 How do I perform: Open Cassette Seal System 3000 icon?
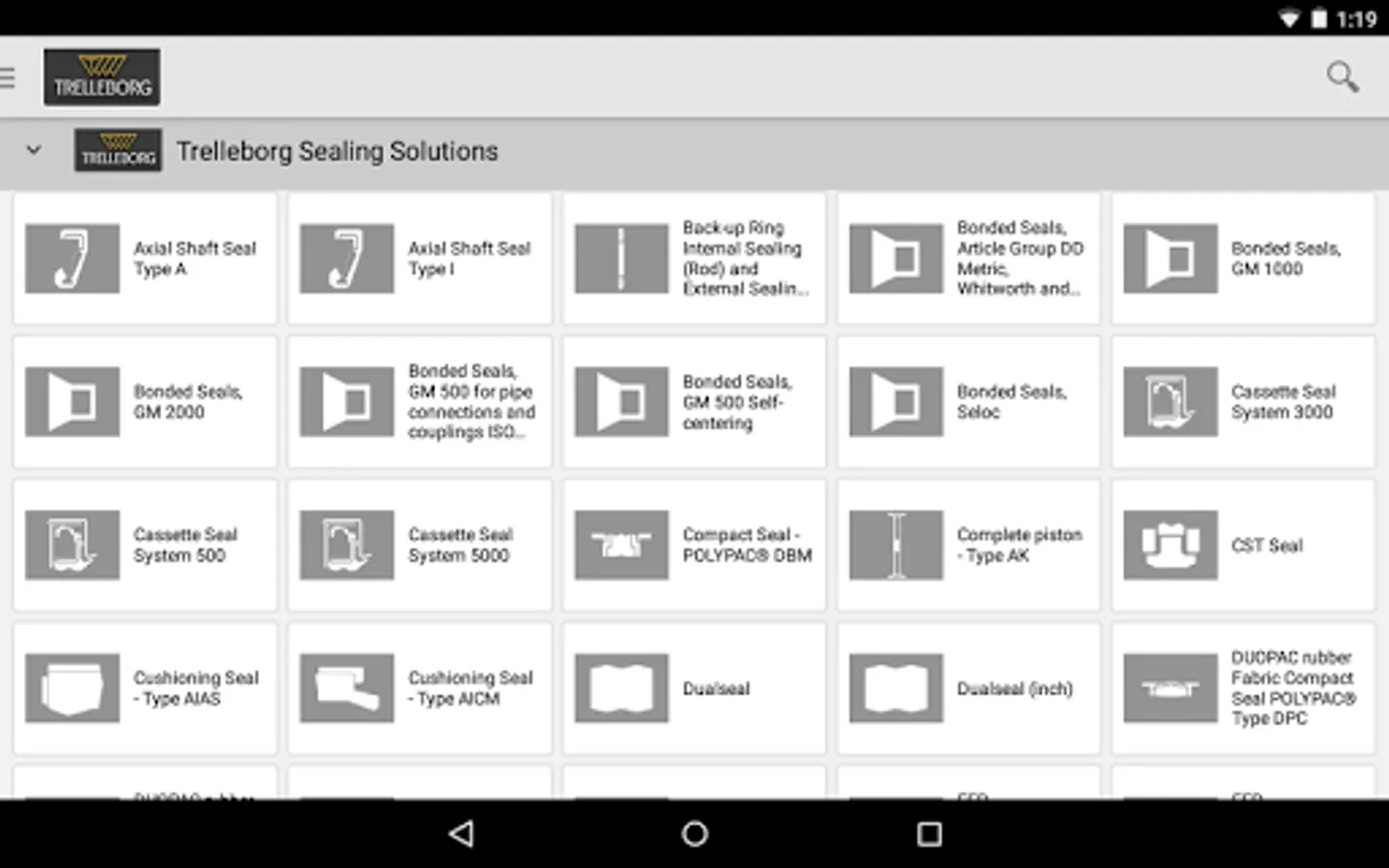tap(1171, 401)
